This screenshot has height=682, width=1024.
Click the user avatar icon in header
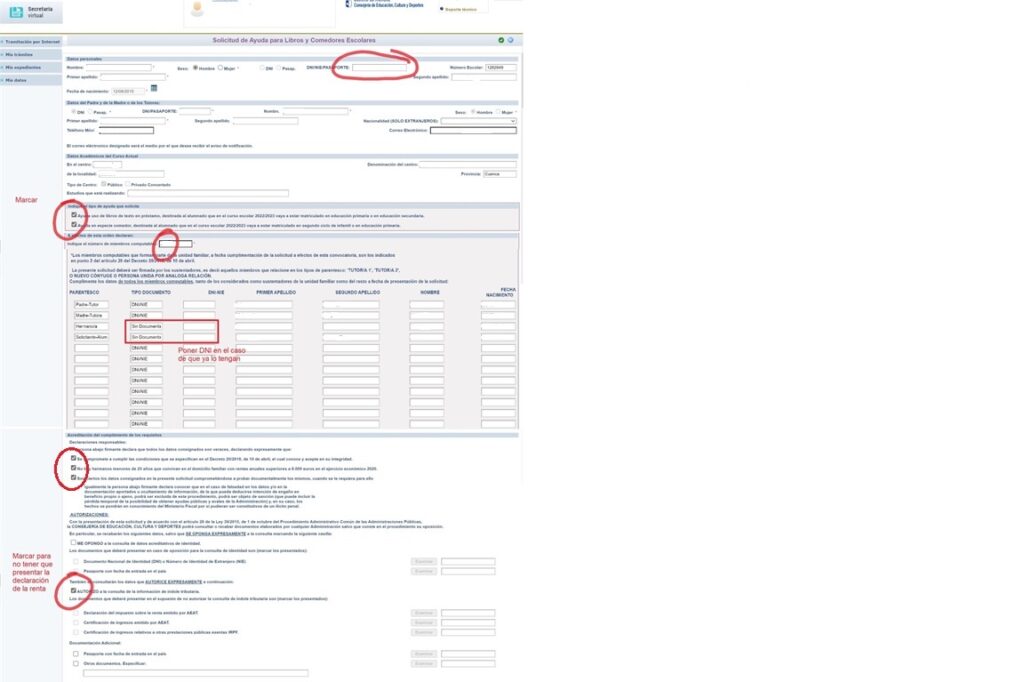pos(197,9)
